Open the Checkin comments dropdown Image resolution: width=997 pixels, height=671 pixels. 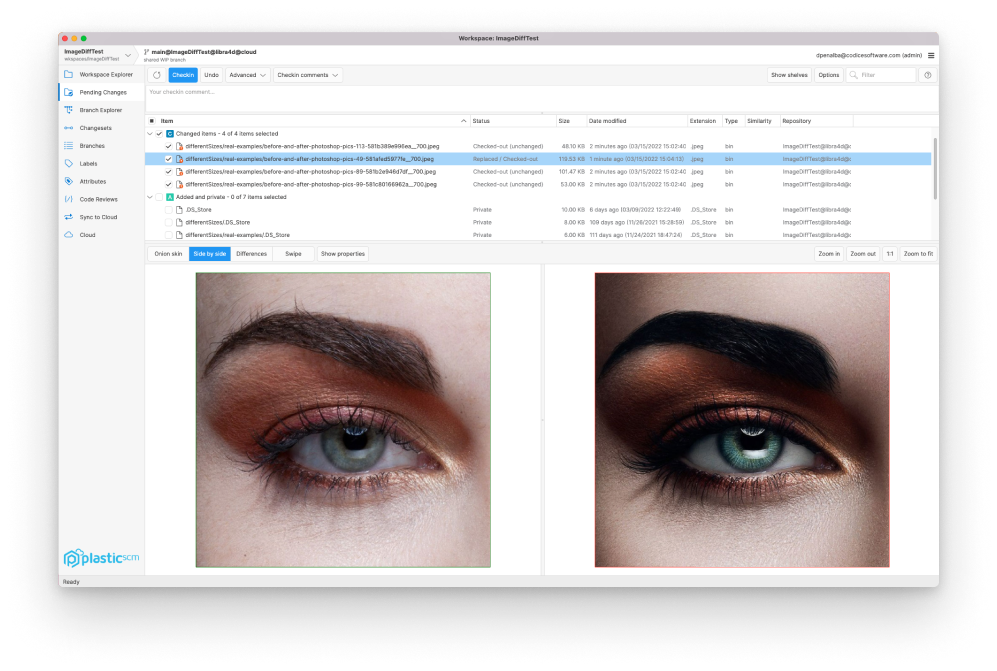coord(308,75)
